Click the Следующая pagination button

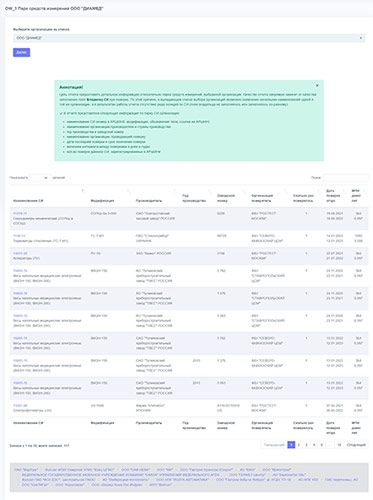(356, 445)
